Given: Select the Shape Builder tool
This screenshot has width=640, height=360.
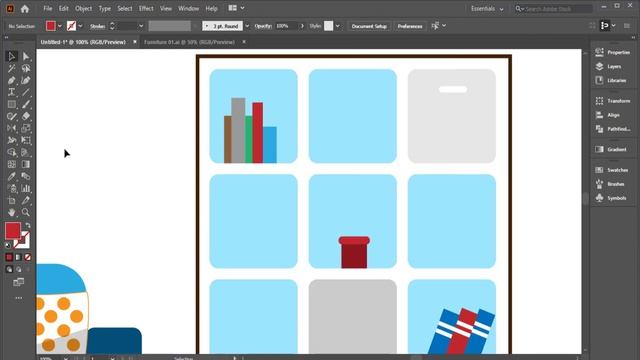Looking at the screenshot, I should point(11,152).
